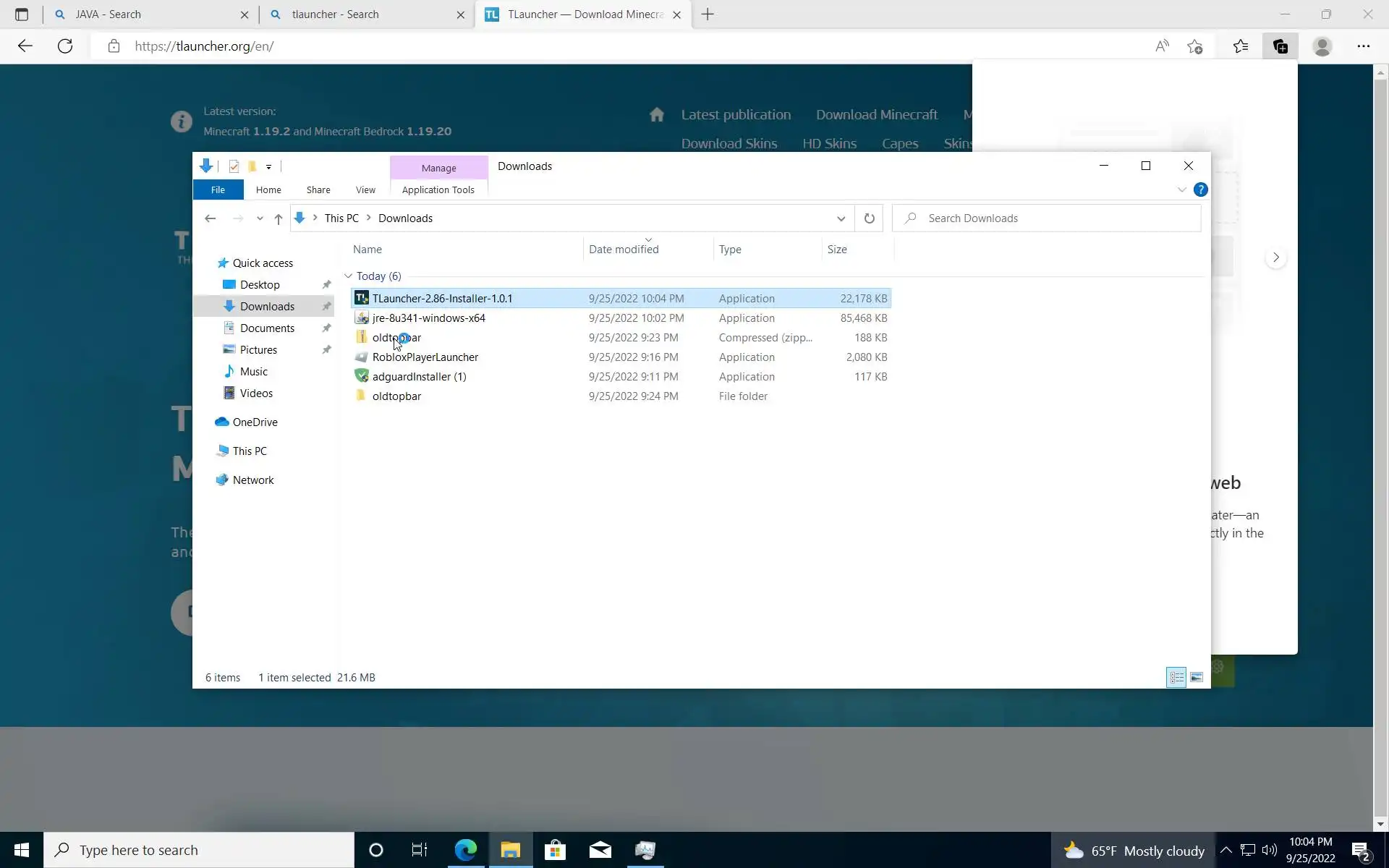Collapse the Today (6) group
Viewport: 1389px width, 868px height.
348,276
